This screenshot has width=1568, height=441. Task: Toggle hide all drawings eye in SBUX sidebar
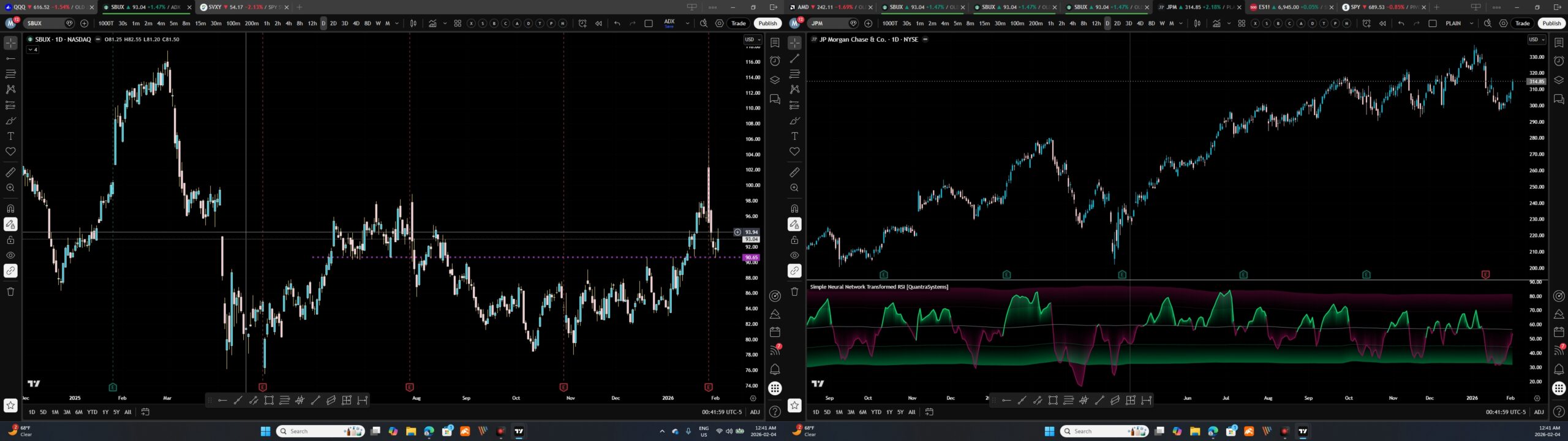(x=10, y=255)
